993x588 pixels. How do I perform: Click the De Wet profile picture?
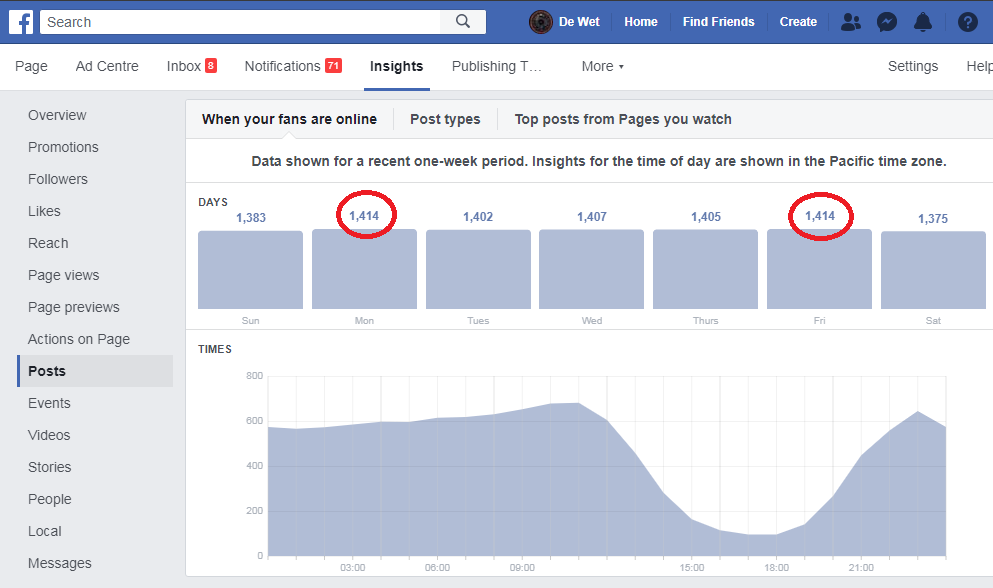click(x=541, y=22)
